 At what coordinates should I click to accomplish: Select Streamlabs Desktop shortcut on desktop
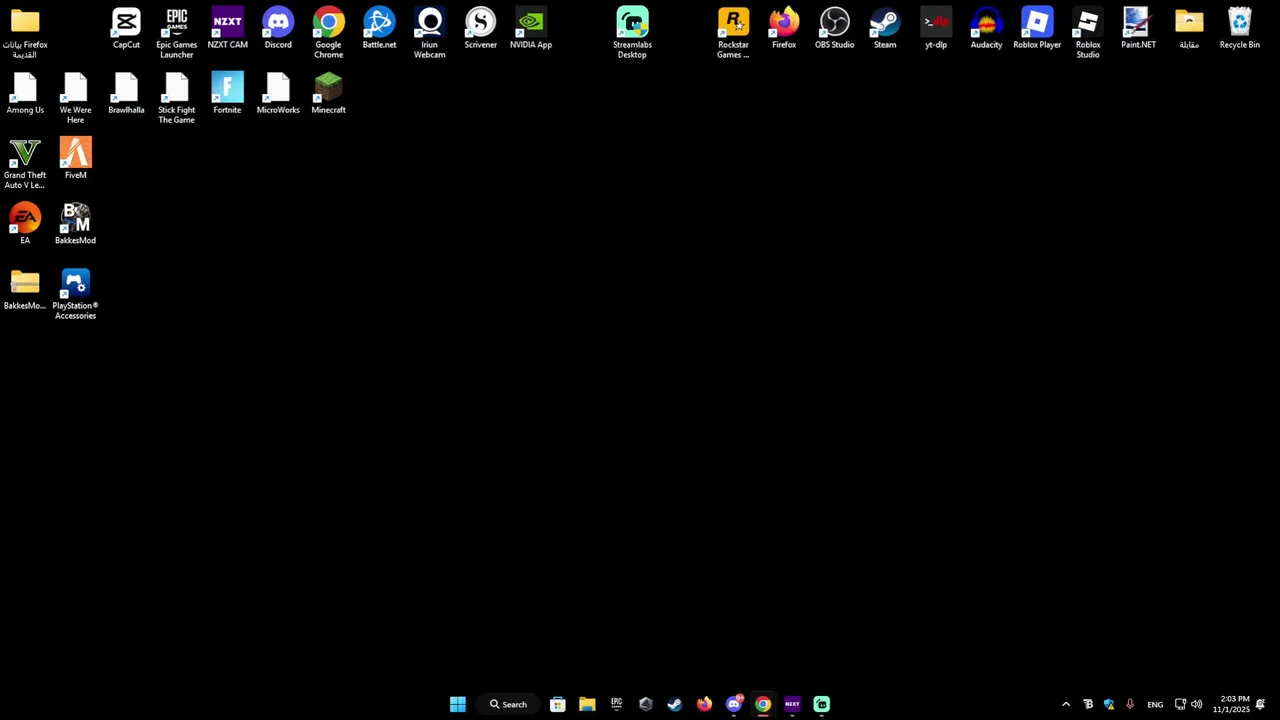tap(632, 33)
